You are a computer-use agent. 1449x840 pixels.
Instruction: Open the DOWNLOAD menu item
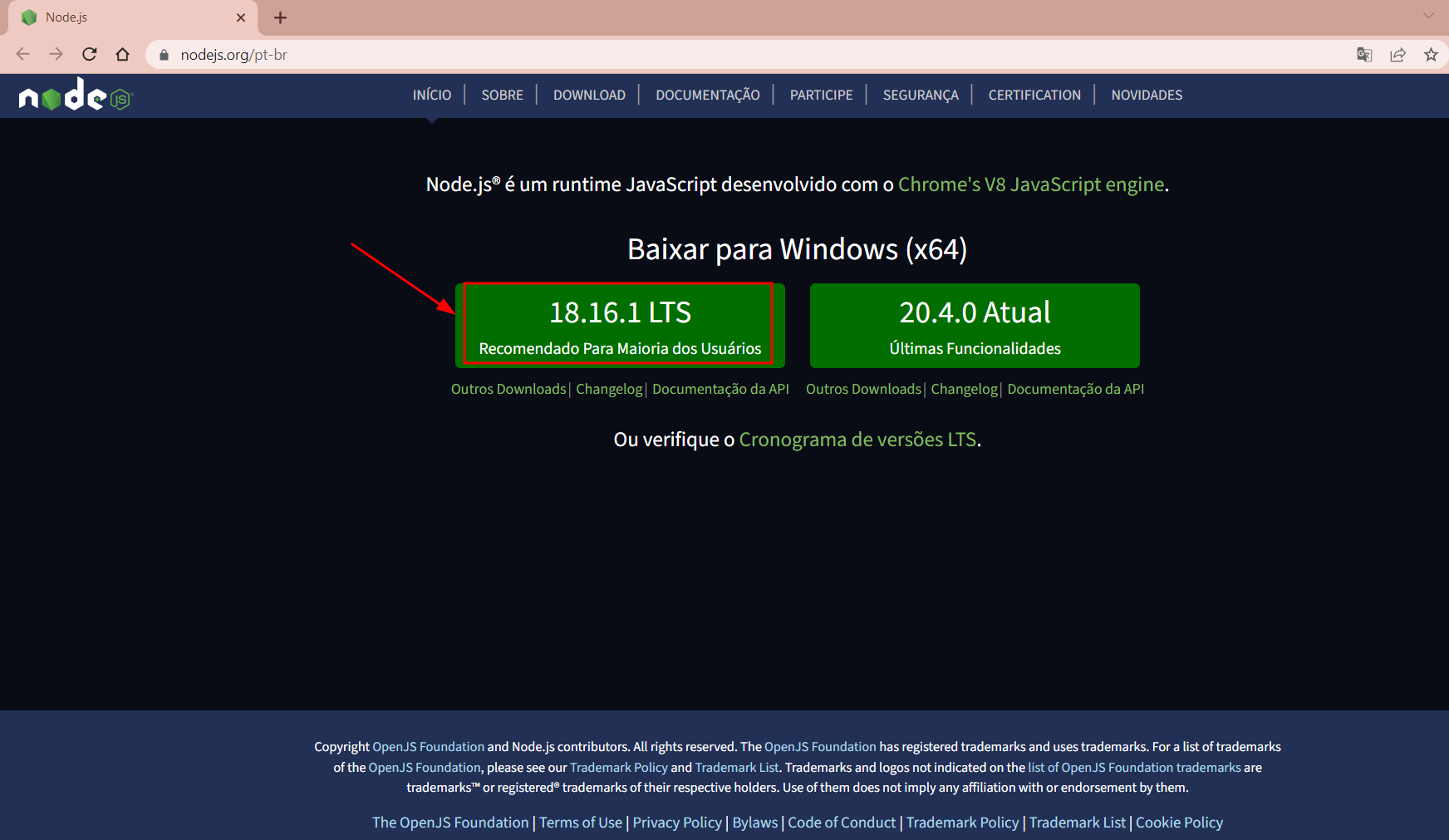pos(589,95)
